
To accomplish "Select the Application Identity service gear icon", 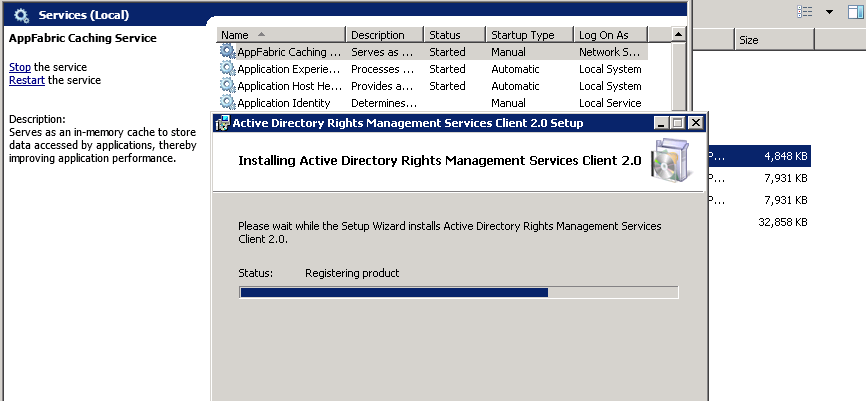I will (228, 103).
